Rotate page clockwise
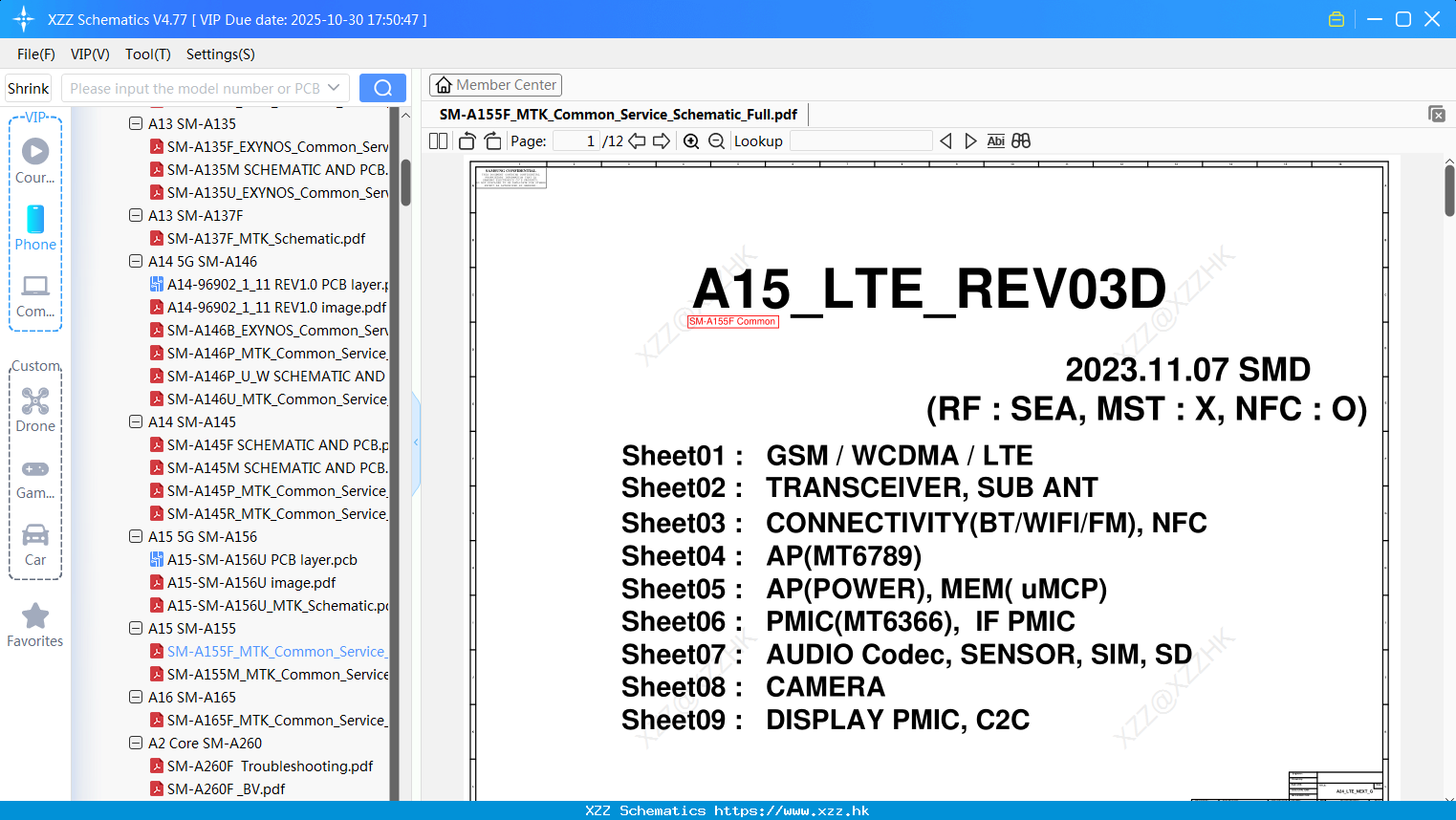Image resolution: width=1456 pixels, height=820 pixels. [x=492, y=141]
